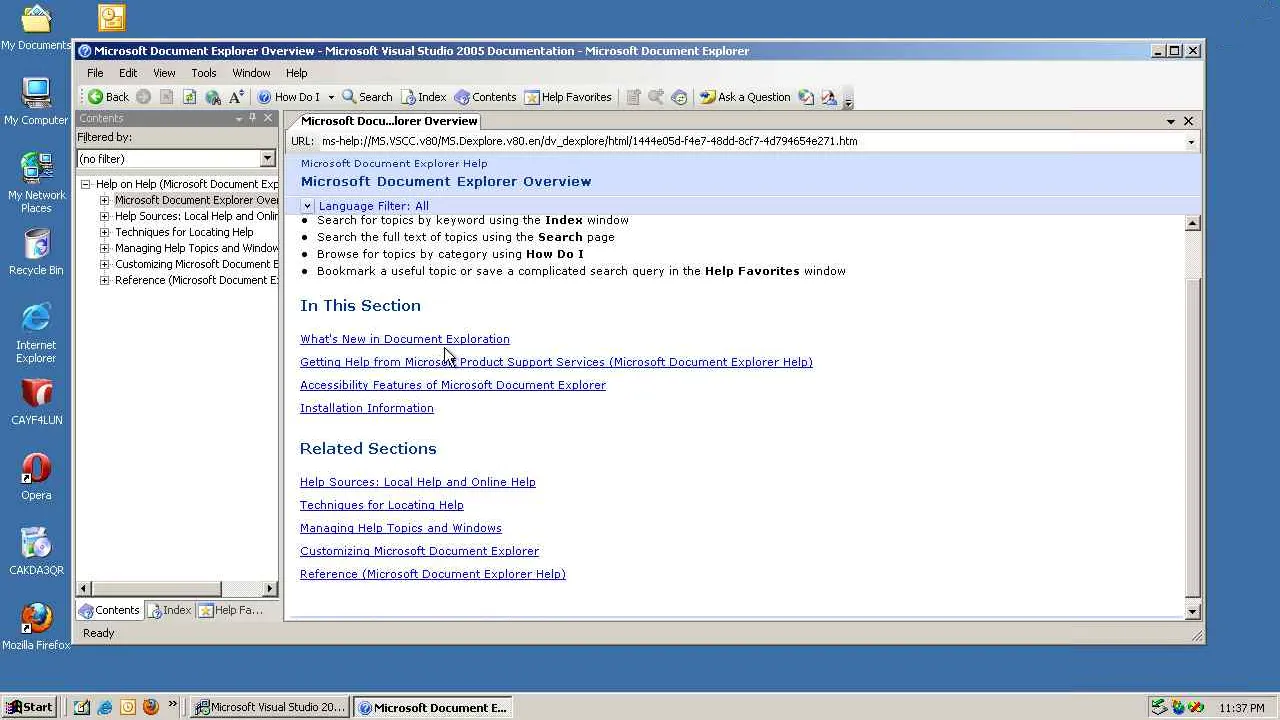Image resolution: width=1280 pixels, height=720 pixels.
Task: Open the URL dropdown arrow
Action: 1191,142
